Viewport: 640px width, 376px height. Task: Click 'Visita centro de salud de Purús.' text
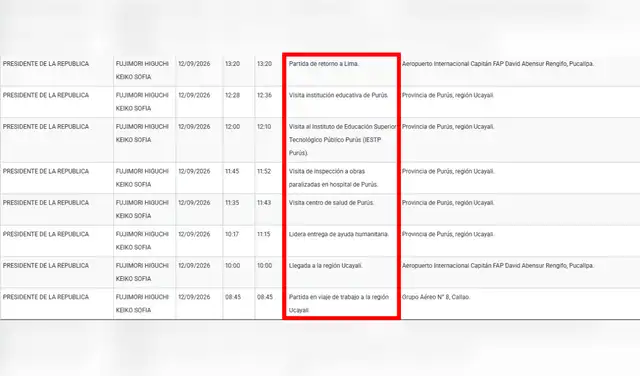331,202
